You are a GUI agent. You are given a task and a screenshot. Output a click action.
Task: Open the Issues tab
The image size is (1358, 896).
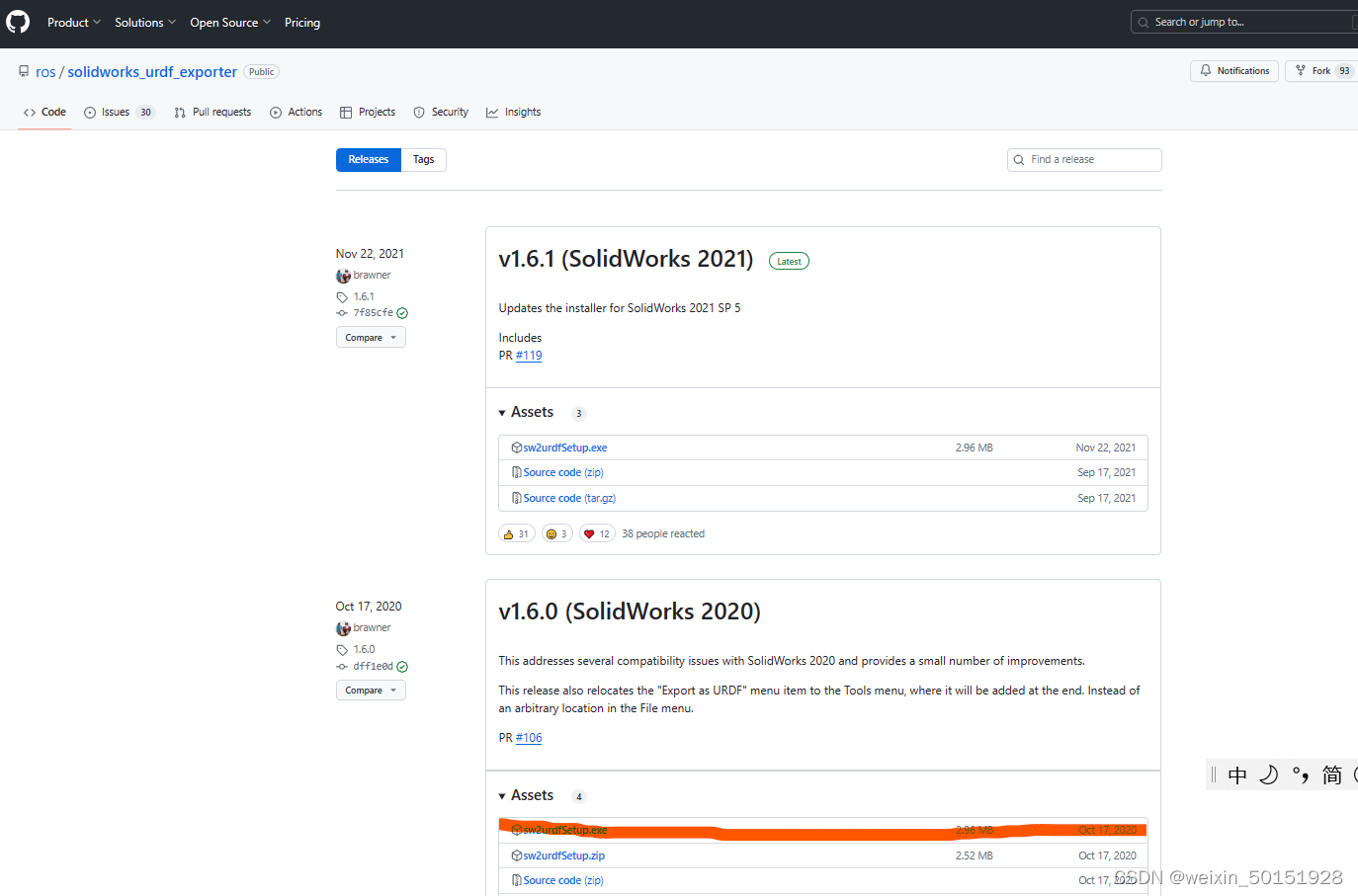[x=119, y=113]
